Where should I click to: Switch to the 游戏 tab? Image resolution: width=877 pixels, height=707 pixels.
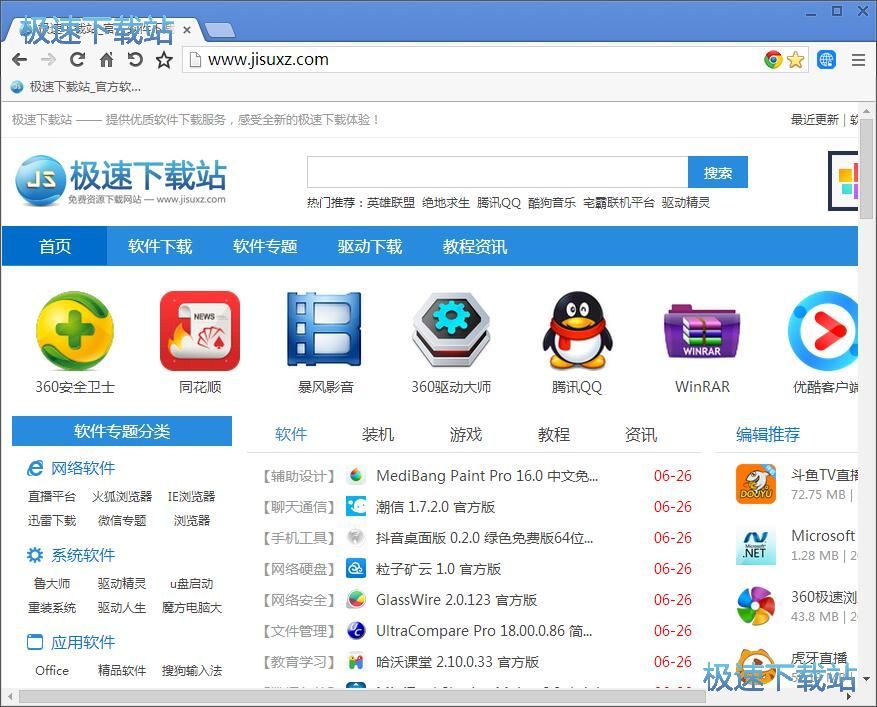[466, 434]
